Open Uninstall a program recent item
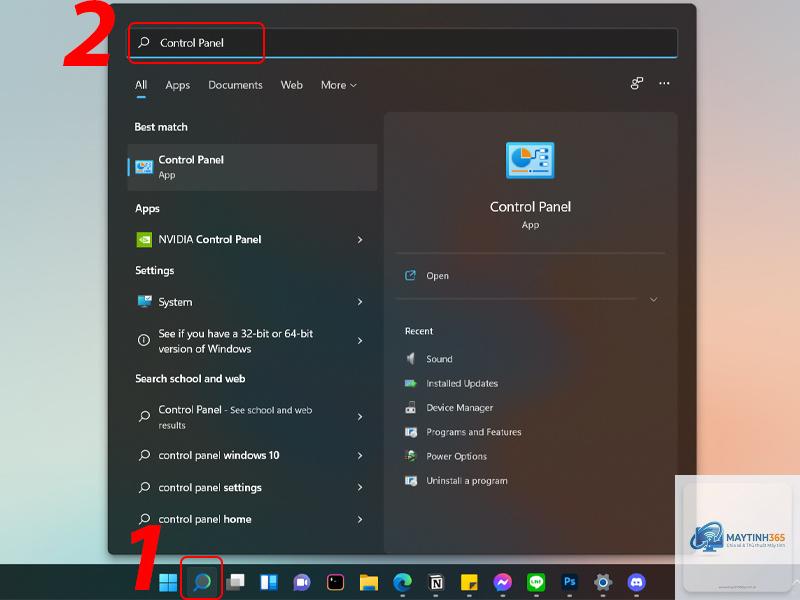Viewport: 800px width, 600px height. [467, 481]
